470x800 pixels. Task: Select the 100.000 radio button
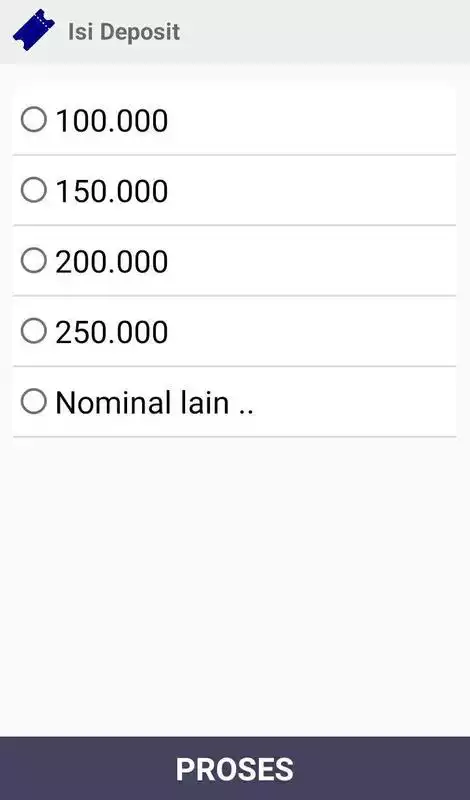pos(34,120)
